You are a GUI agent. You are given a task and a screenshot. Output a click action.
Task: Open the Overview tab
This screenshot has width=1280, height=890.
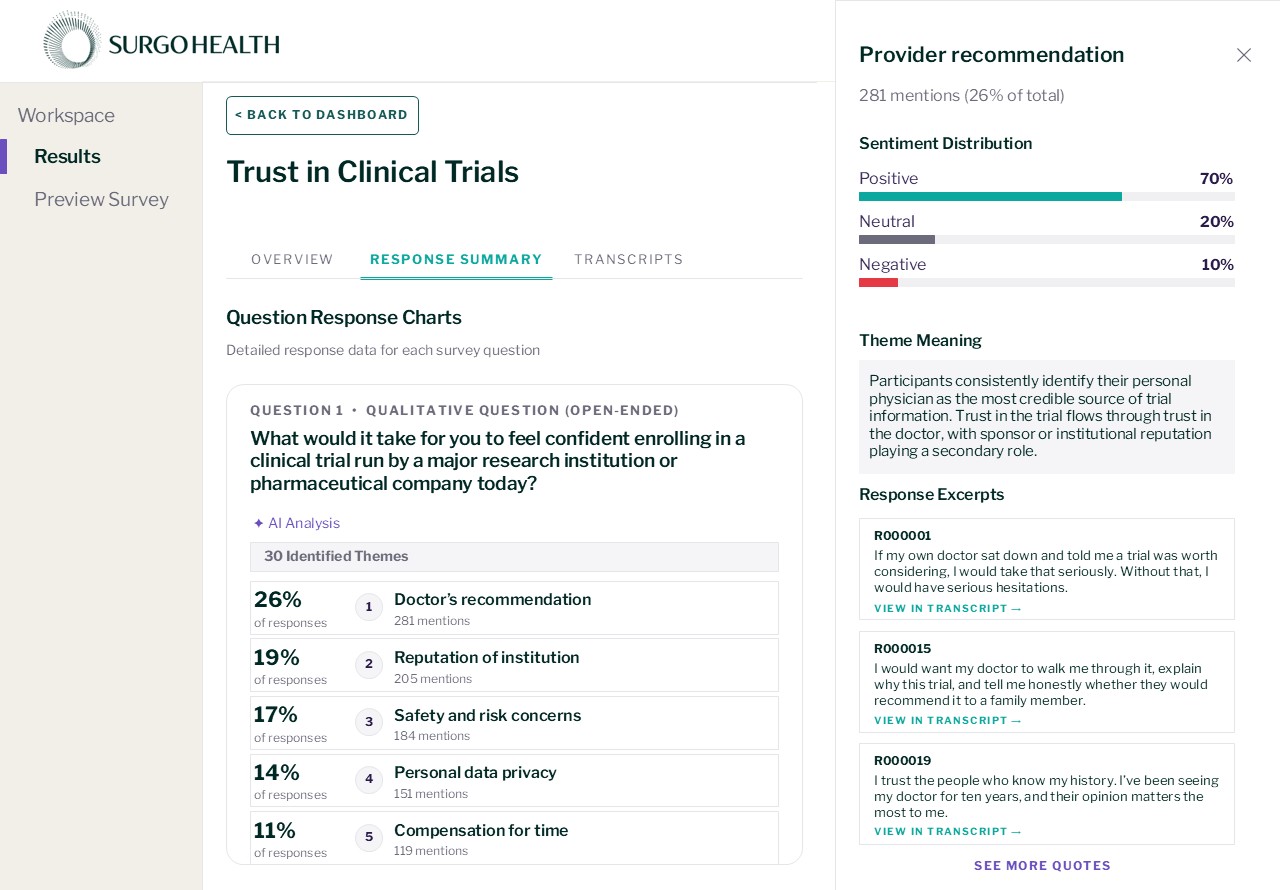[292, 259]
